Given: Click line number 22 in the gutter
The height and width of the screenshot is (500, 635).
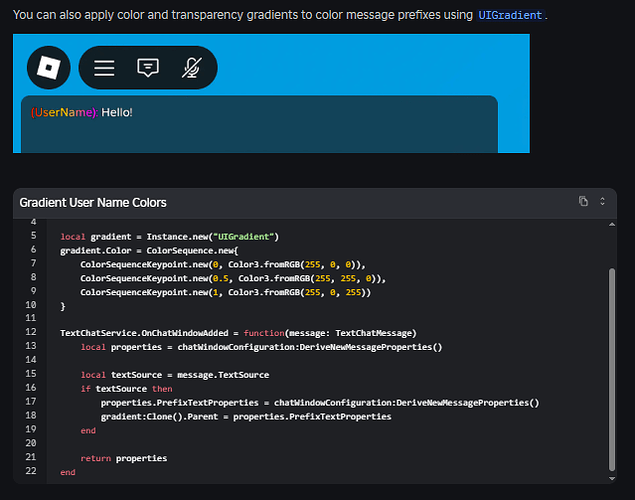Looking at the screenshot, I should pyautogui.click(x=31, y=471).
